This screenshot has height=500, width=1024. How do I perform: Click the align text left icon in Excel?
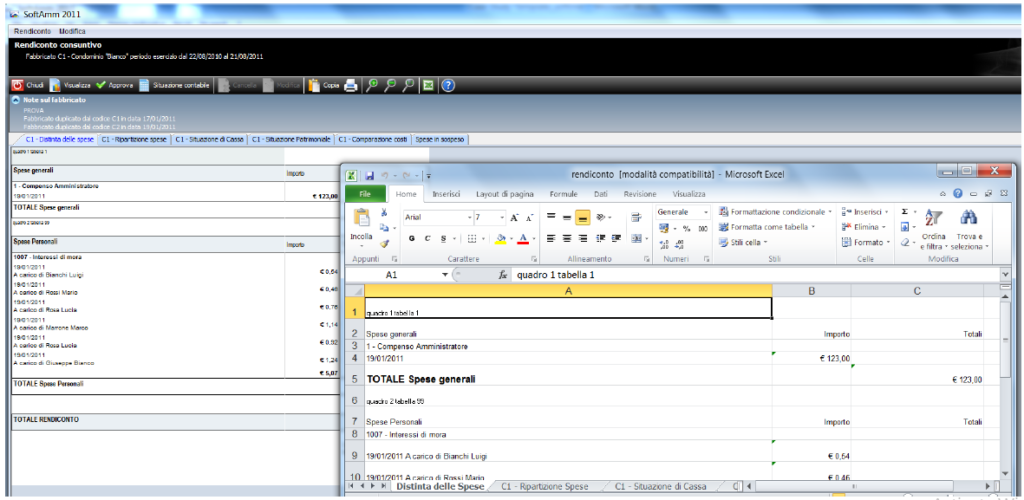point(551,238)
